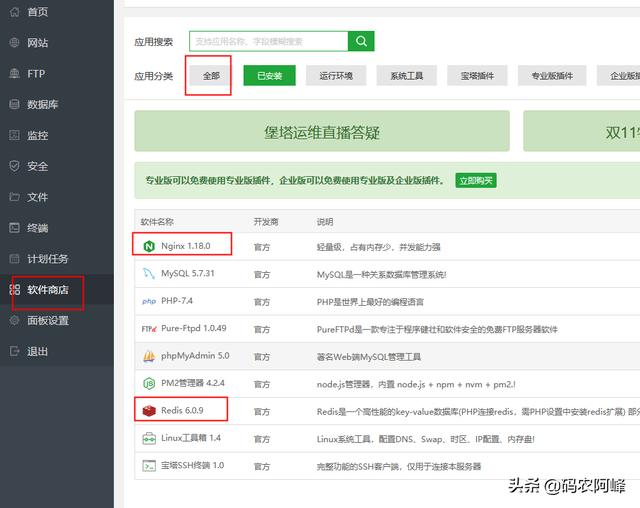The width and height of the screenshot is (640, 508).
Task: Click the PM2管理器 4.2.4 name
Action: [x=193, y=383]
